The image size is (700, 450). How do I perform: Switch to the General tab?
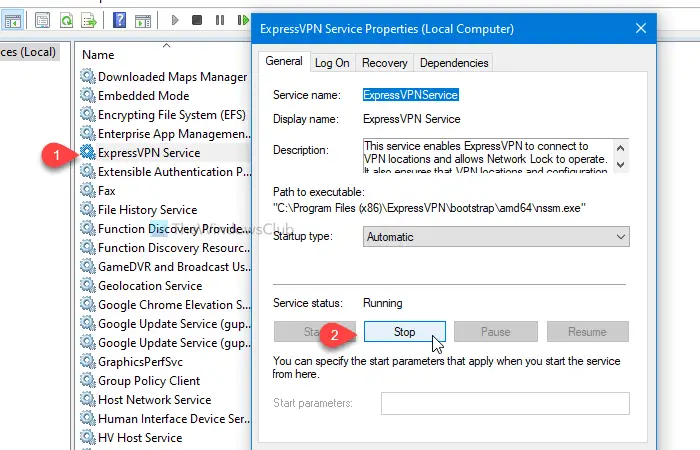(284, 61)
